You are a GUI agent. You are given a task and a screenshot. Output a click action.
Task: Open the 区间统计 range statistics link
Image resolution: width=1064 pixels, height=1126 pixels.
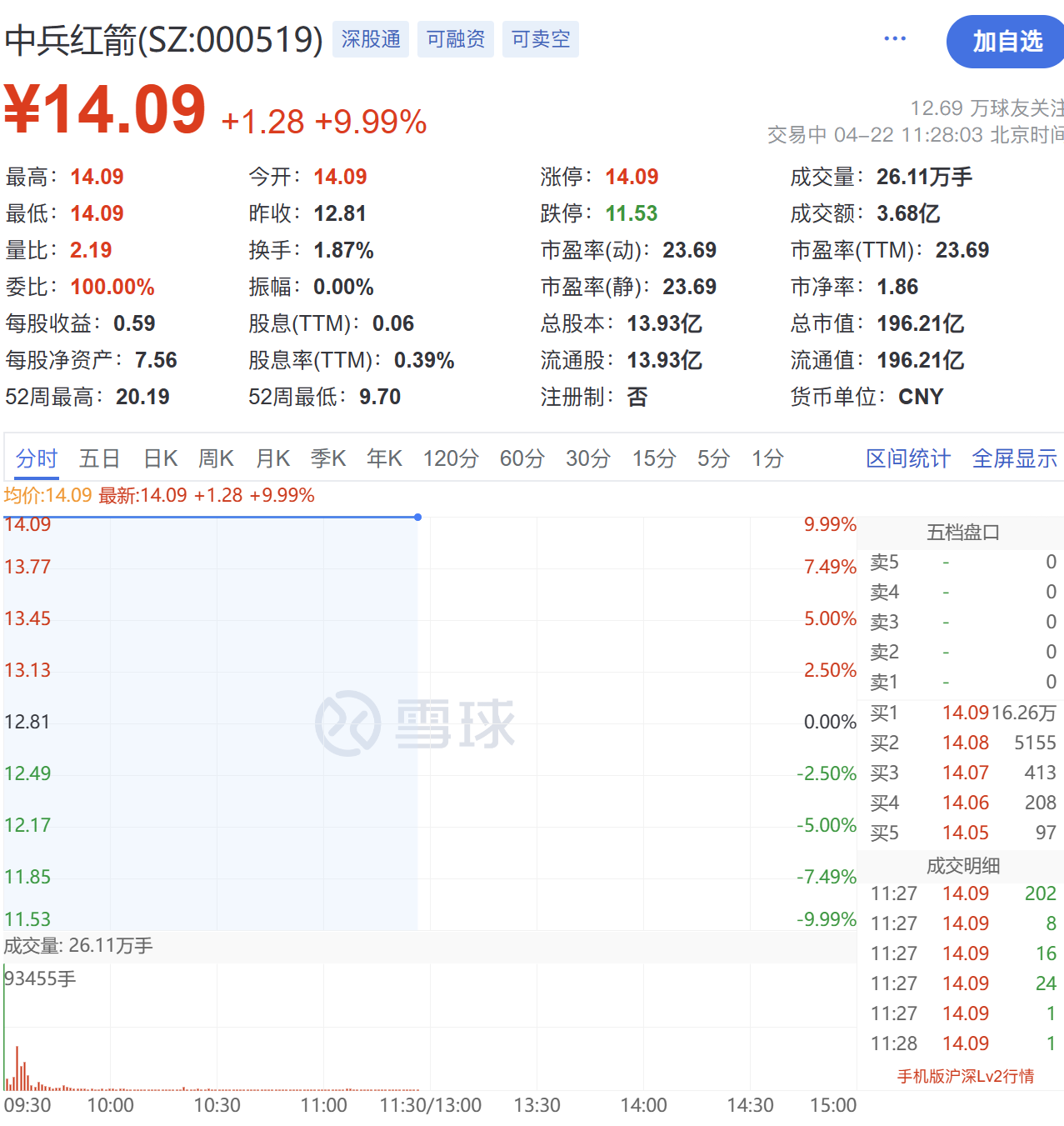click(x=908, y=458)
